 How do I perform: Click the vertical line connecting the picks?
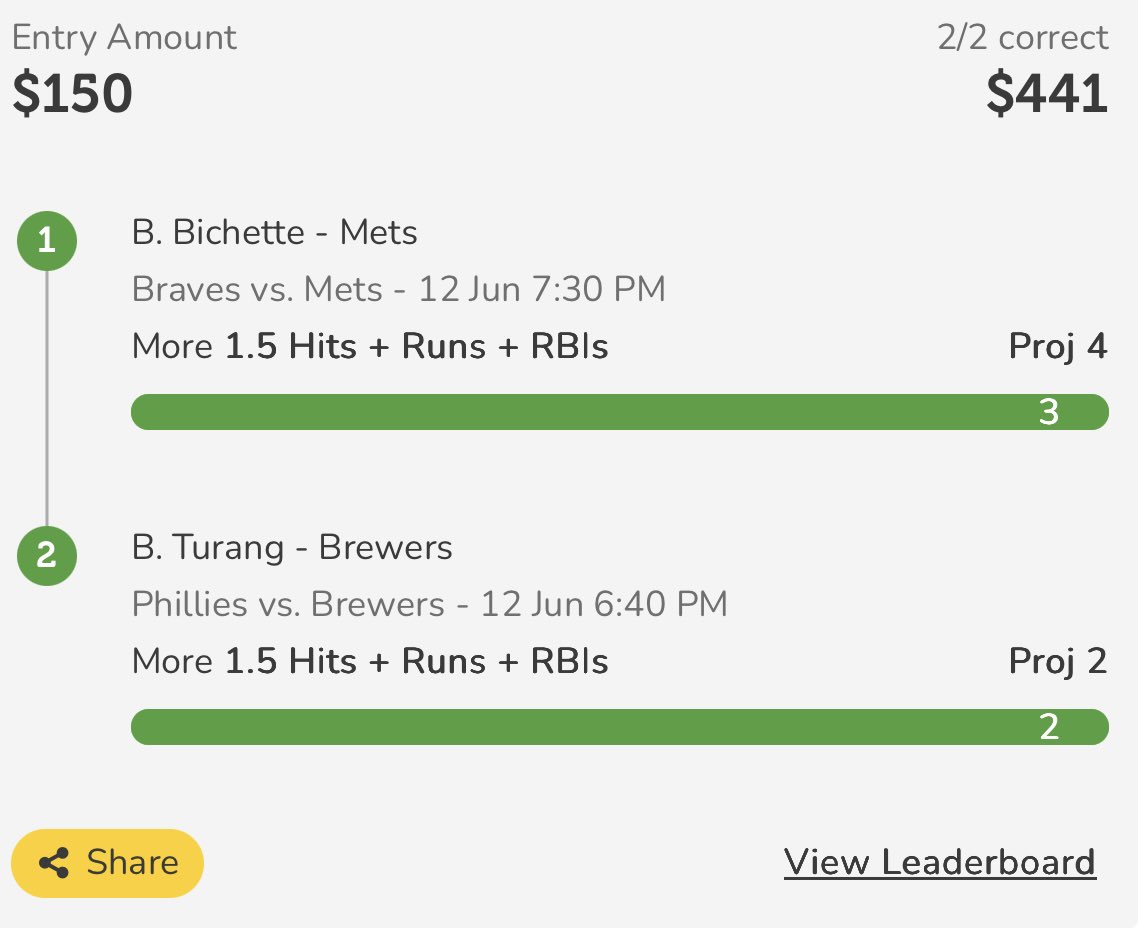[x=47, y=398]
